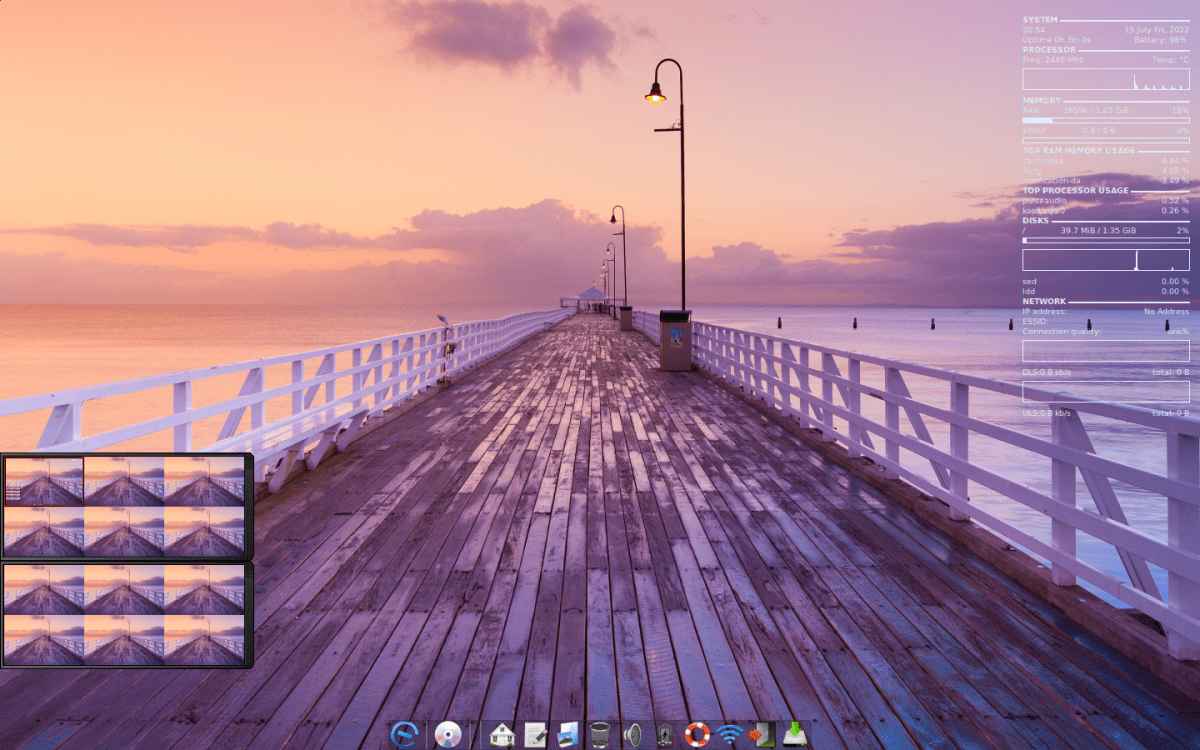1200x750 pixels.
Task: Click the lifebuoy help icon in the dock
Action: (x=697, y=732)
